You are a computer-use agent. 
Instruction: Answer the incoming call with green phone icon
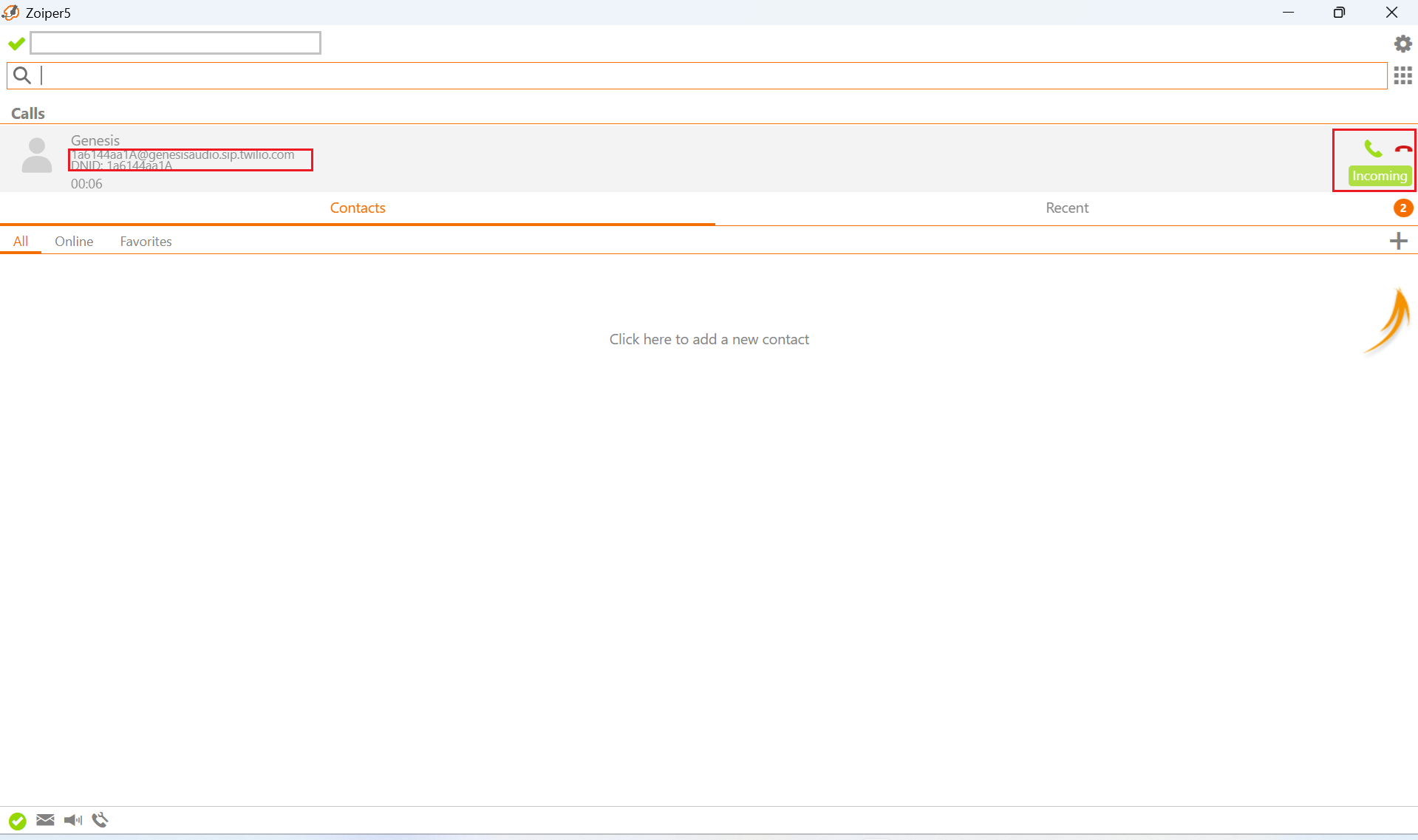click(1373, 149)
